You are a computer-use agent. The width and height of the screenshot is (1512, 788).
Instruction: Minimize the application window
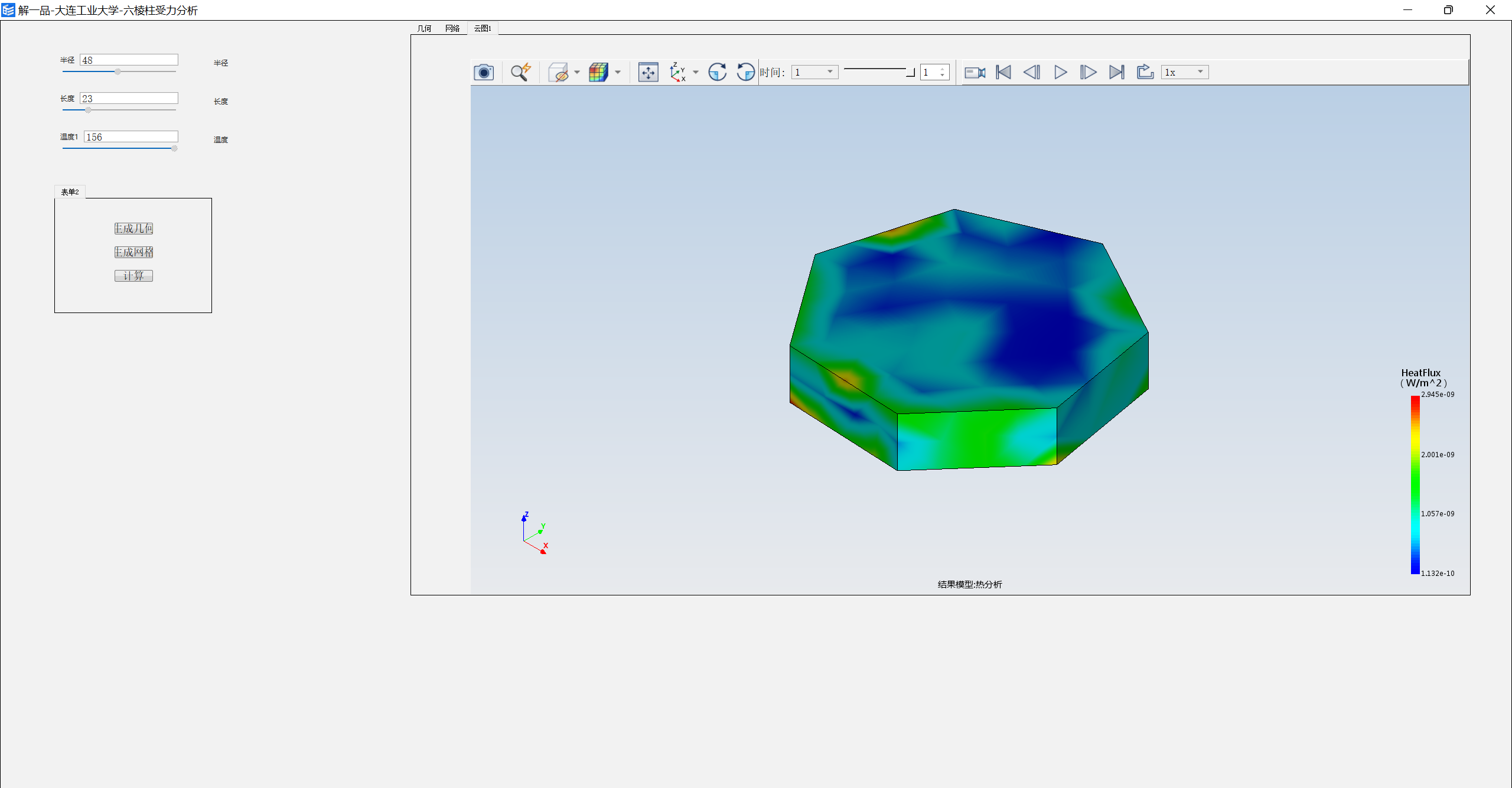coord(1408,10)
